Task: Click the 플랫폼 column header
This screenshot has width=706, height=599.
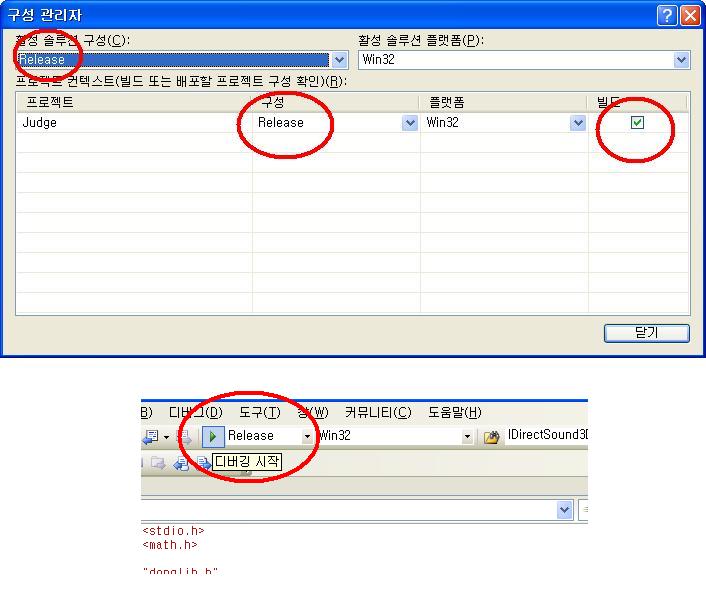Action: (x=503, y=103)
